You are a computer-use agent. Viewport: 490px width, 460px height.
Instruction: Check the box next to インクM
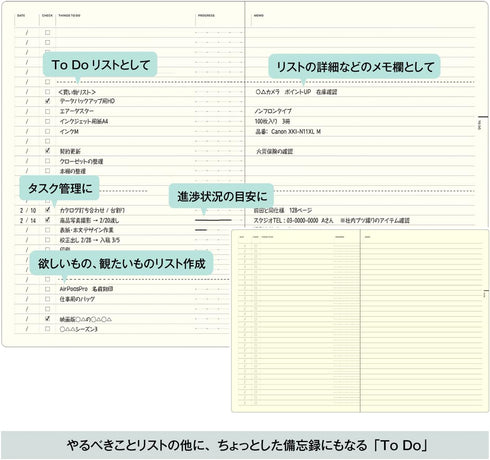point(47,131)
